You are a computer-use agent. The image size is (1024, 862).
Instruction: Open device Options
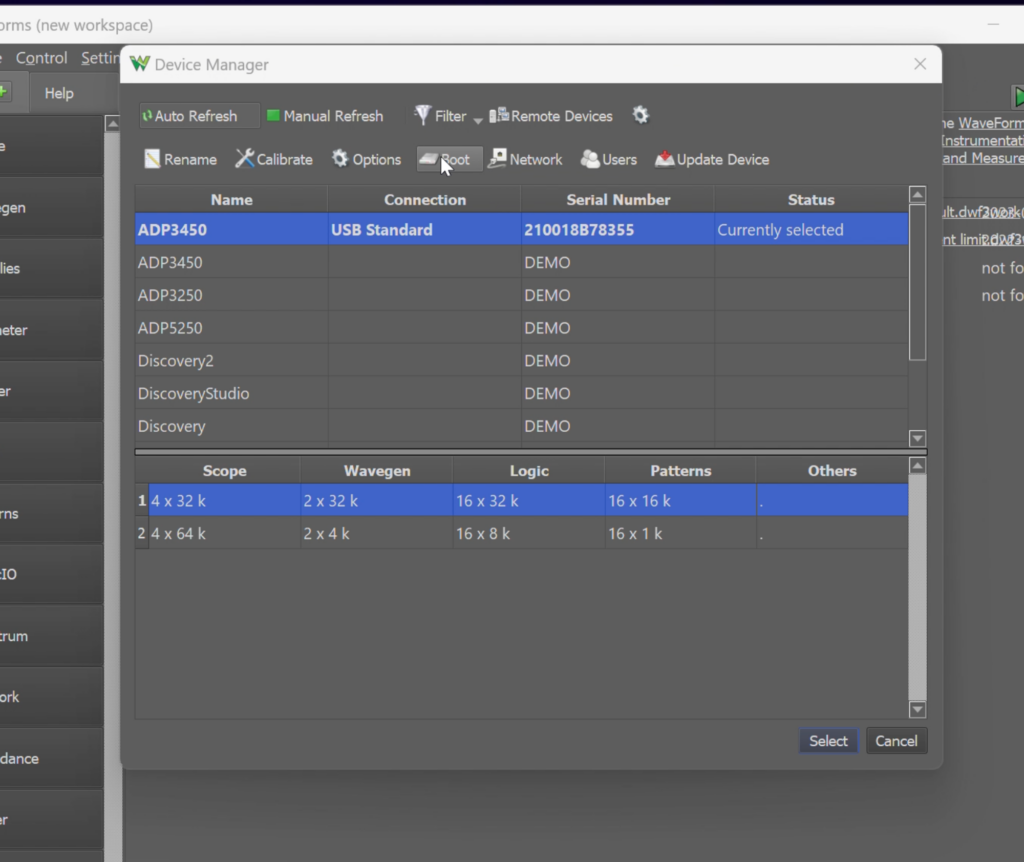pyautogui.click(x=366, y=159)
